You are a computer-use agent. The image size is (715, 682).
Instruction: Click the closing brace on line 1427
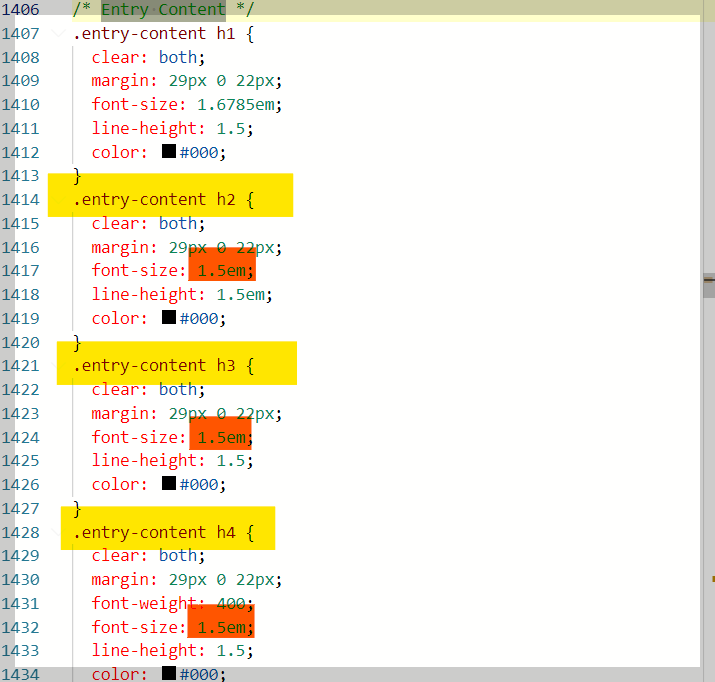(x=77, y=509)
